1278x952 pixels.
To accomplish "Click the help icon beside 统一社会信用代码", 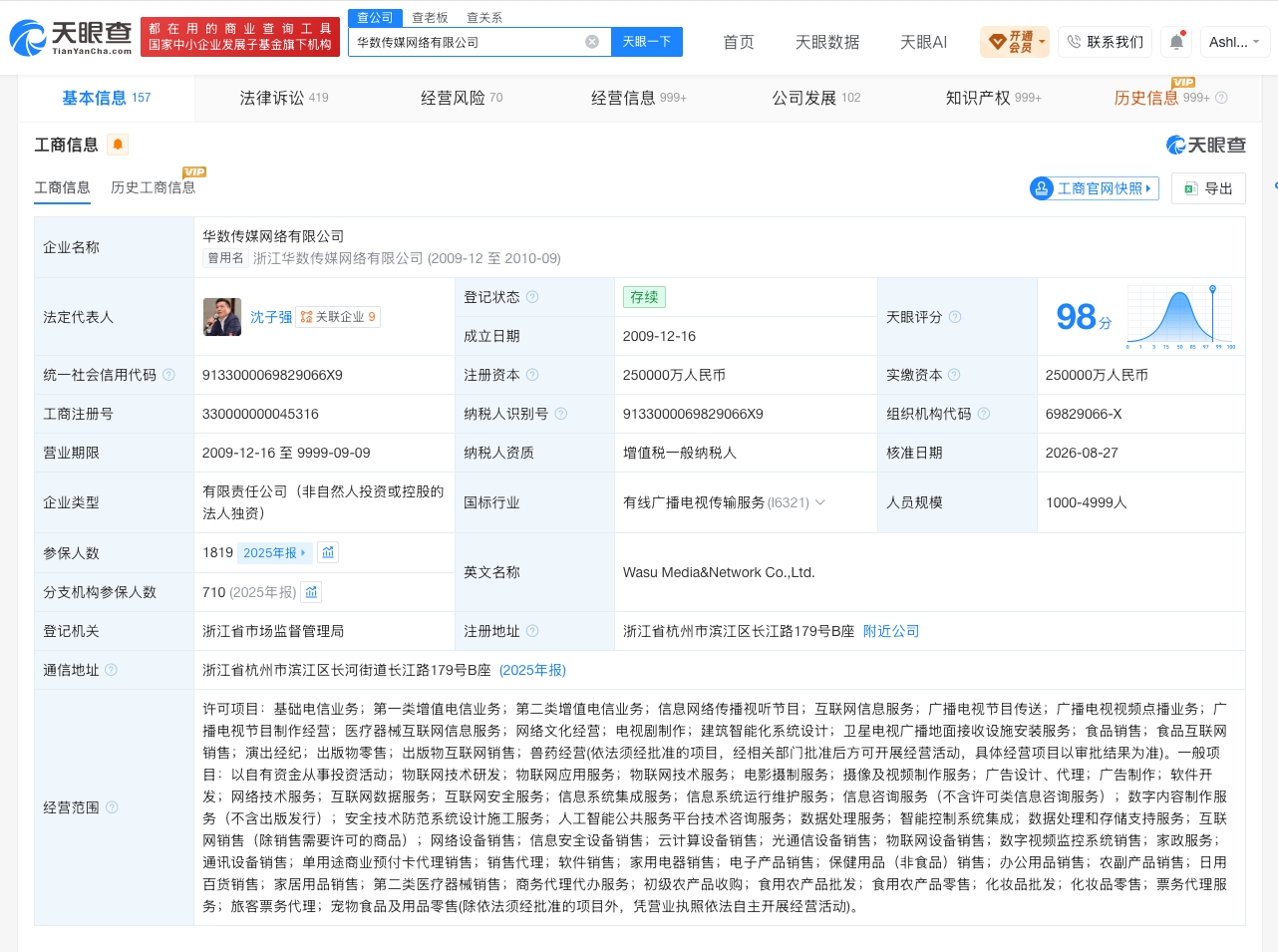I will 168,375.
